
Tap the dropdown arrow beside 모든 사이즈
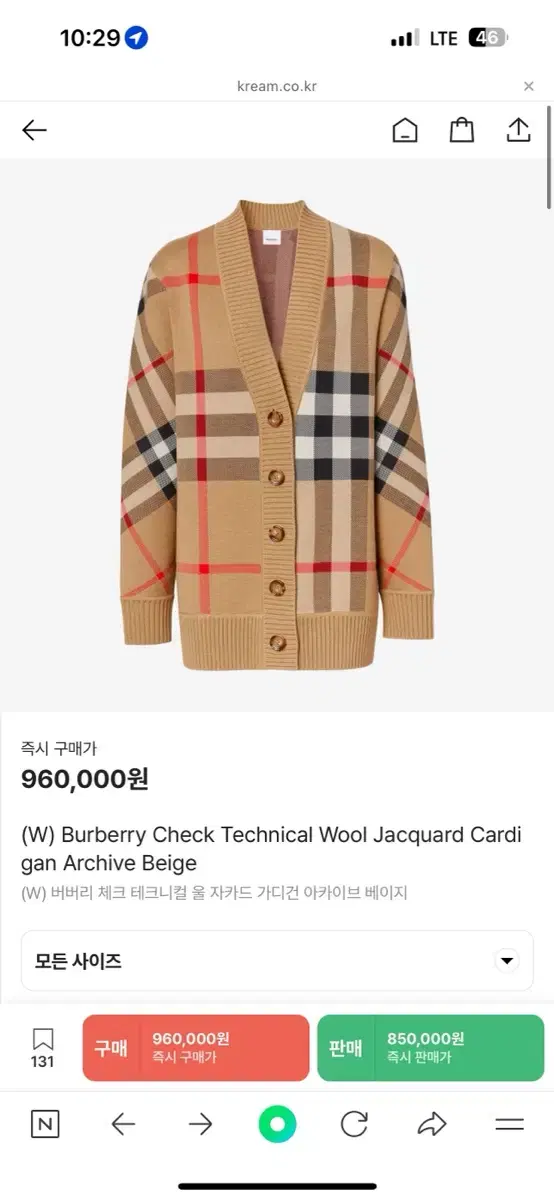(x=507, y=961)
